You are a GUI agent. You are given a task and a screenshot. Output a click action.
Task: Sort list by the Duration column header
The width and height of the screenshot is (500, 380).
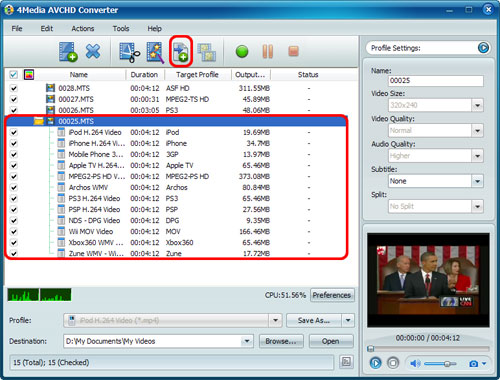144,75
